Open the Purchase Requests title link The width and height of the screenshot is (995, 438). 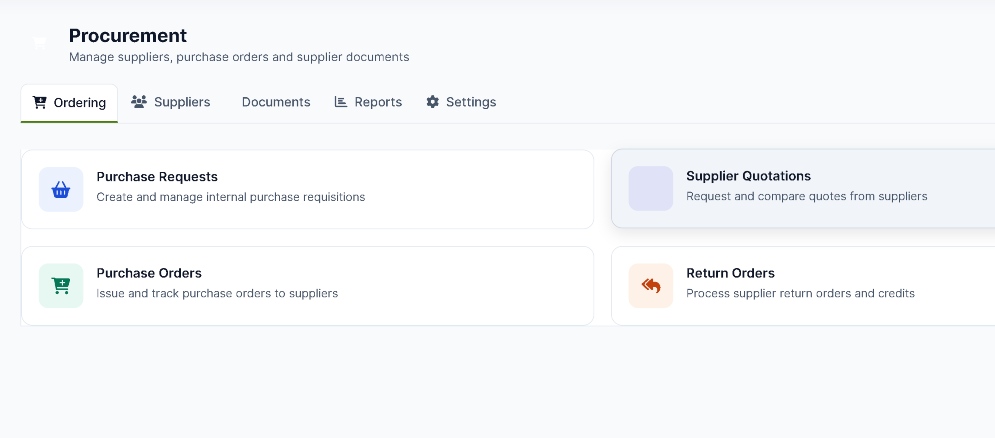coord(157,176)
